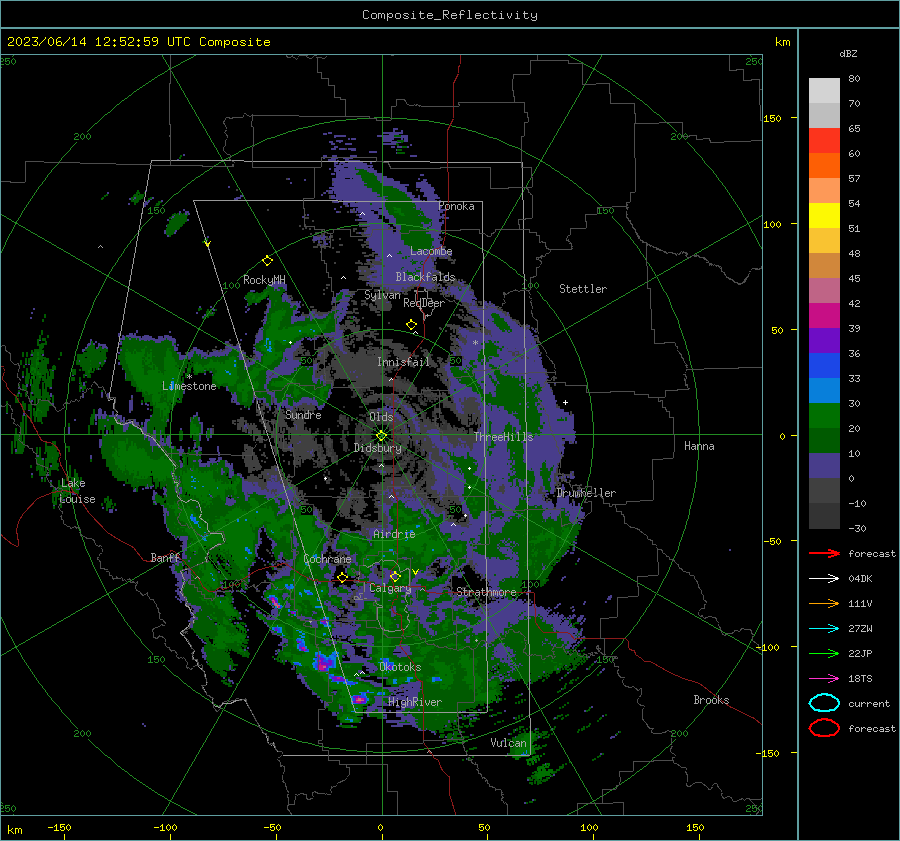Click the Ponoka city label
Viewport: 900px width, 841px height.
coord(456,206)
